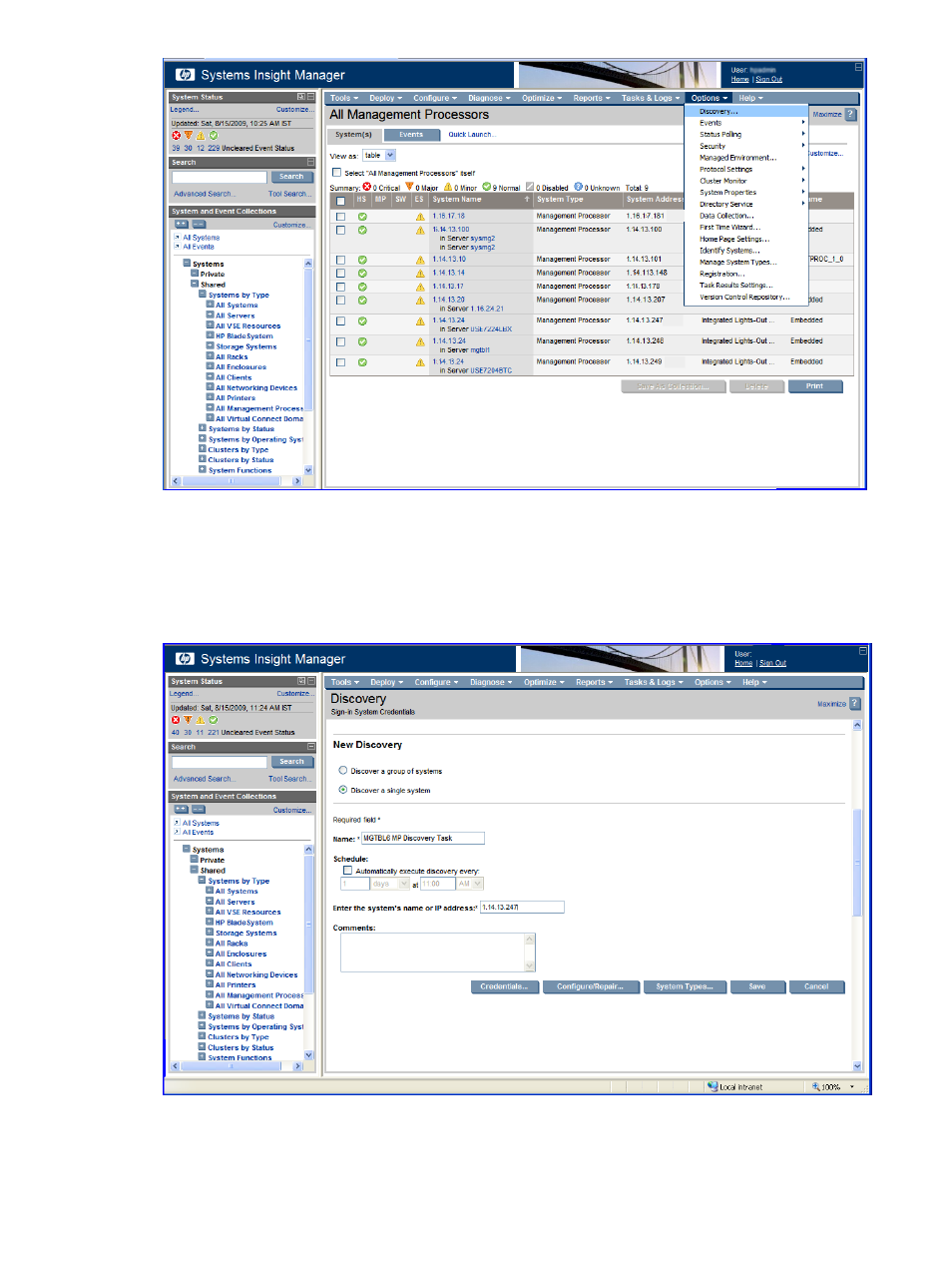The width and height of the screenshot is (952, 1268).
Task: Click the Configure/Repair... button
Action: (590, 986)
